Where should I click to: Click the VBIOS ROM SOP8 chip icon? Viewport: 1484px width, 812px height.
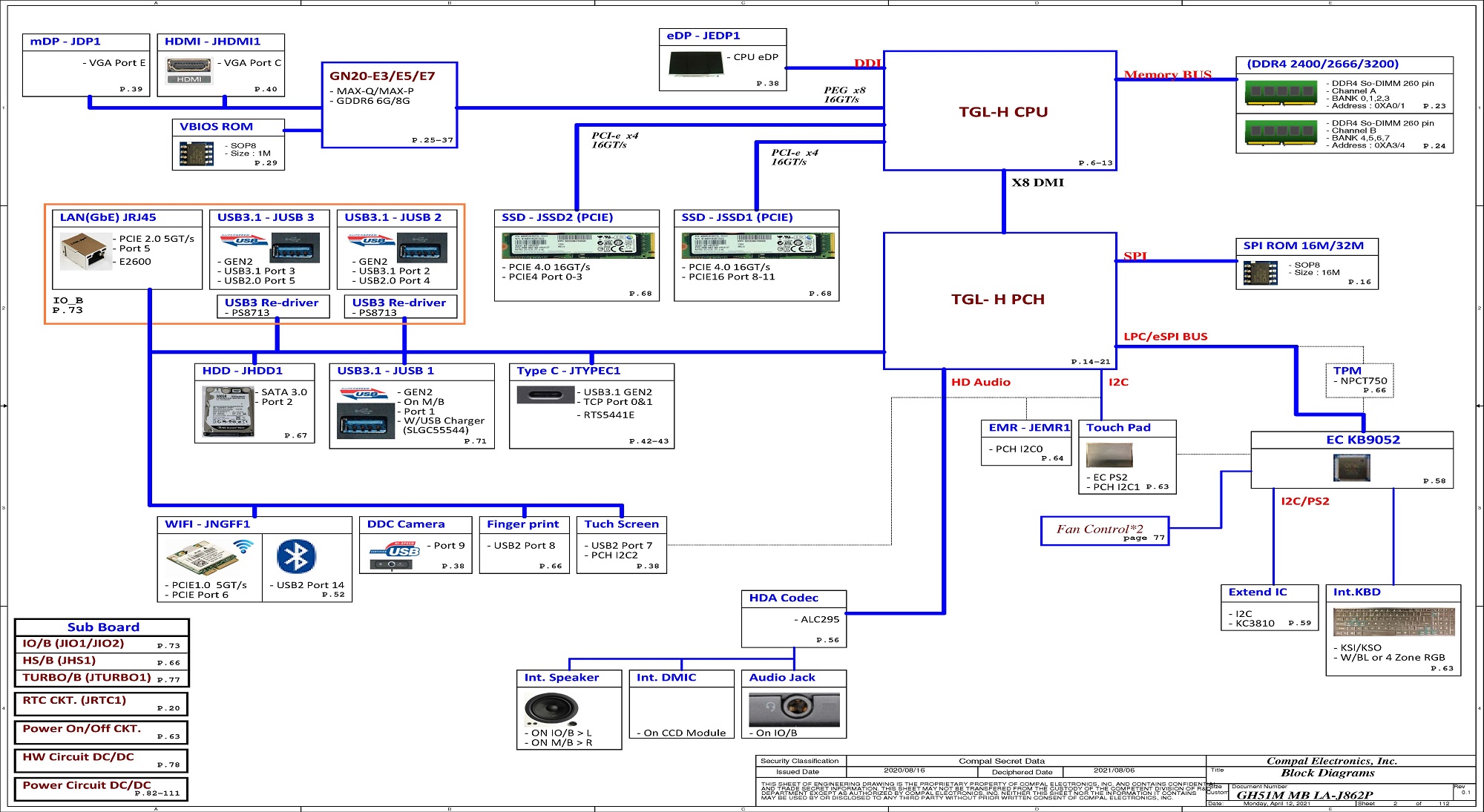[x=196, y=154]
